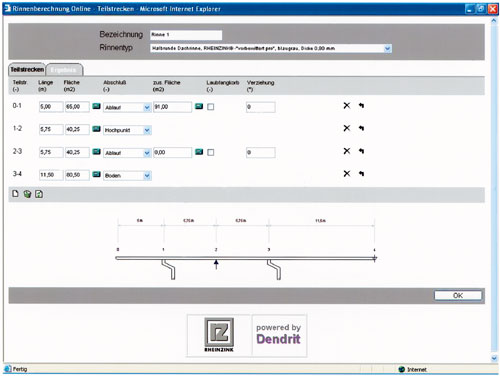The height and width of the screenshot is (376, 500).
Task: Open area calculator icon in row 0-1
Action: 96,106
